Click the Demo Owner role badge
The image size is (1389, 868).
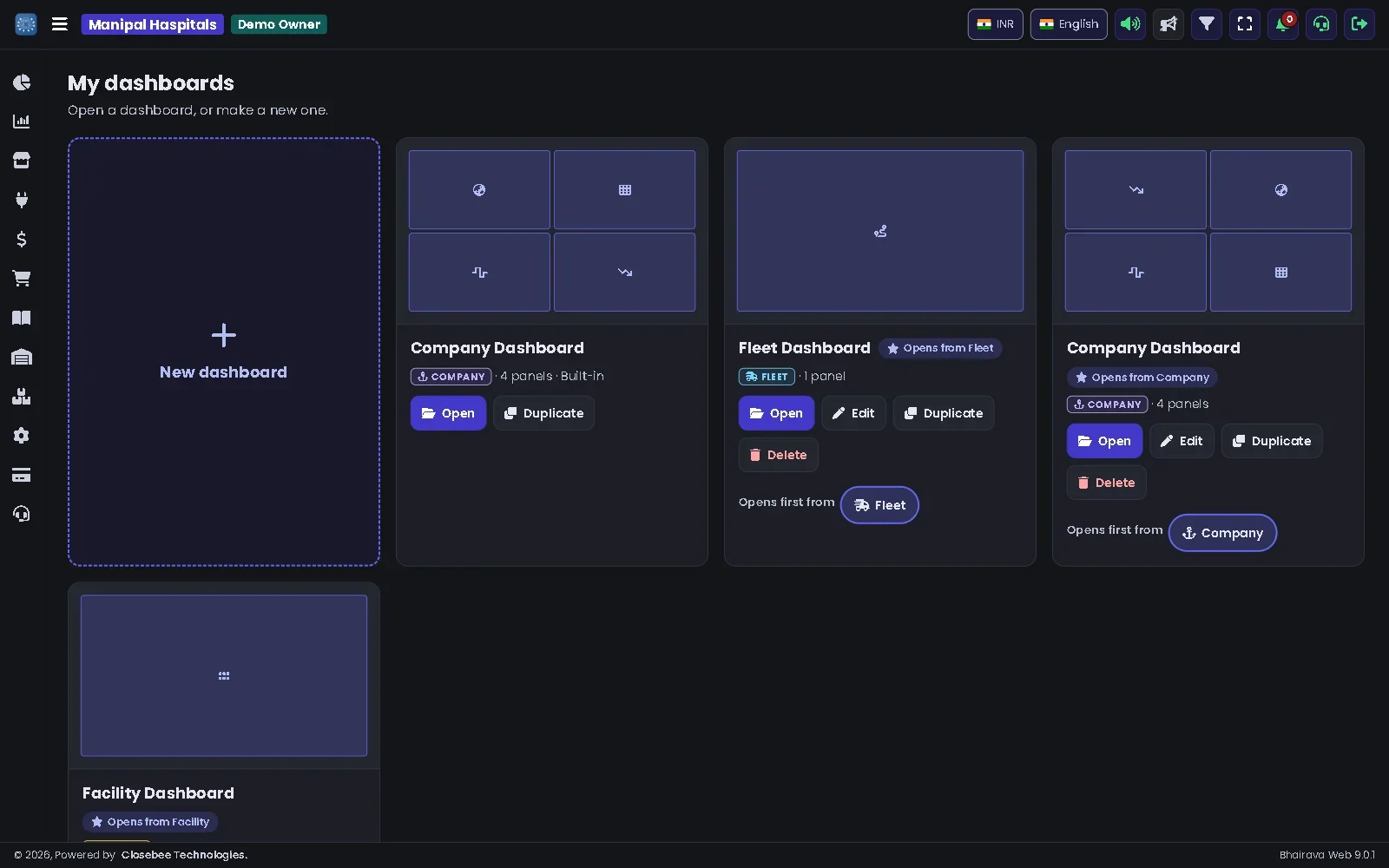[279, 24]
